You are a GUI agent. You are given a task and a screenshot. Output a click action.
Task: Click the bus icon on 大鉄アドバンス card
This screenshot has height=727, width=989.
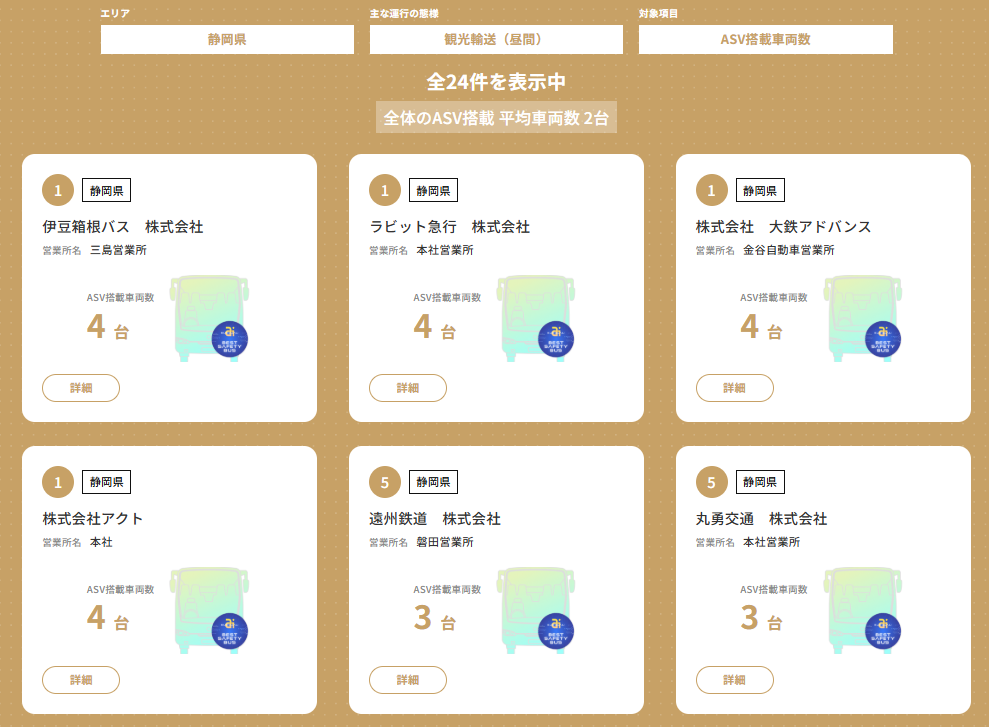coord(863,318)
